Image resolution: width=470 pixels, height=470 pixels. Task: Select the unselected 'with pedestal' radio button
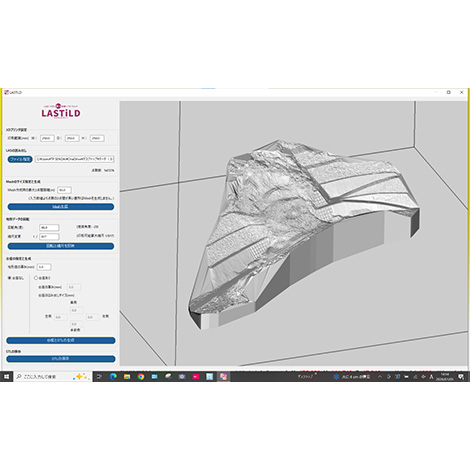36,278
